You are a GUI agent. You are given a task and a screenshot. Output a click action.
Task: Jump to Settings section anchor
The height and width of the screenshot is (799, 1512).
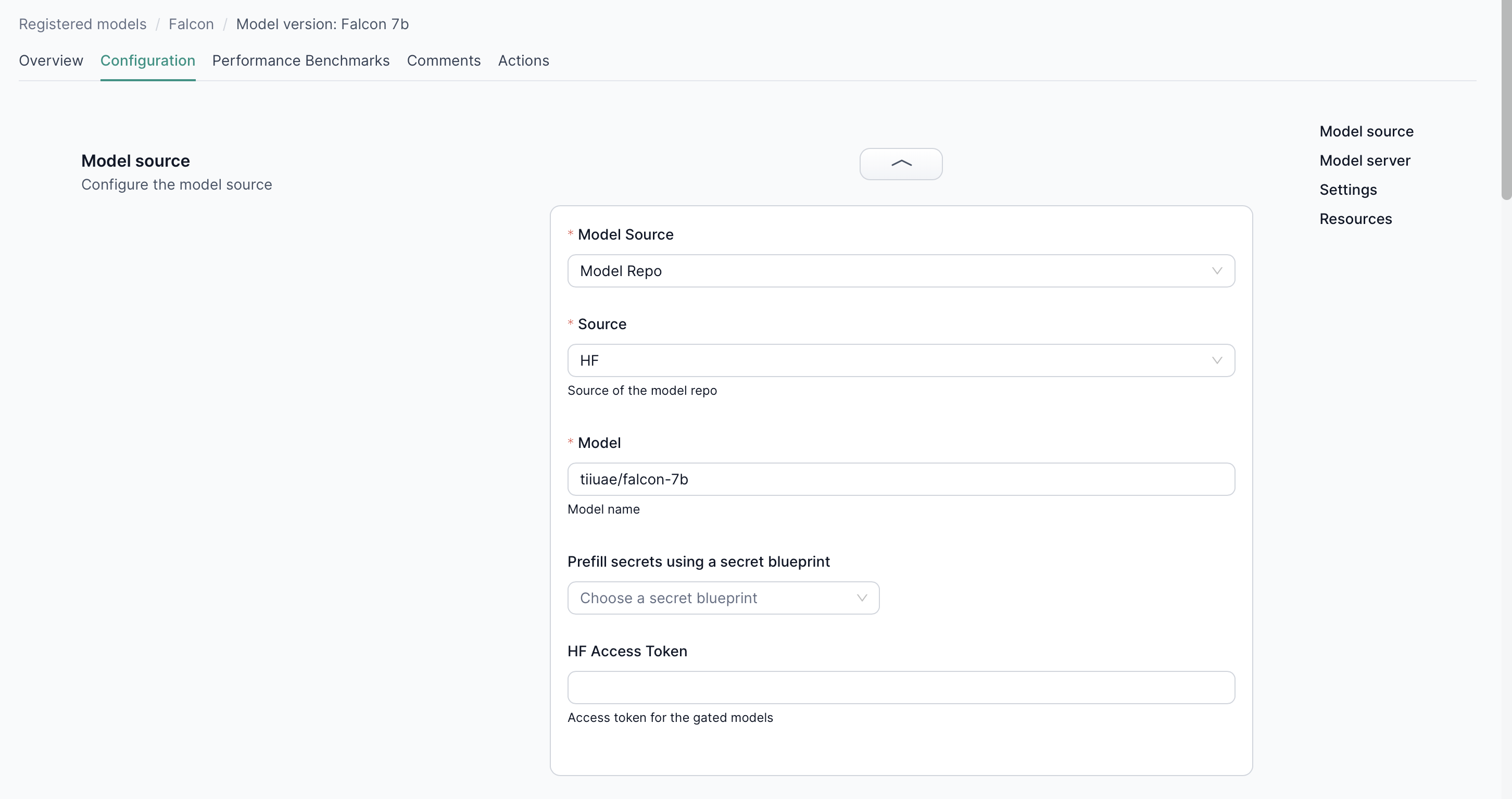click(x=1347, y=190)
